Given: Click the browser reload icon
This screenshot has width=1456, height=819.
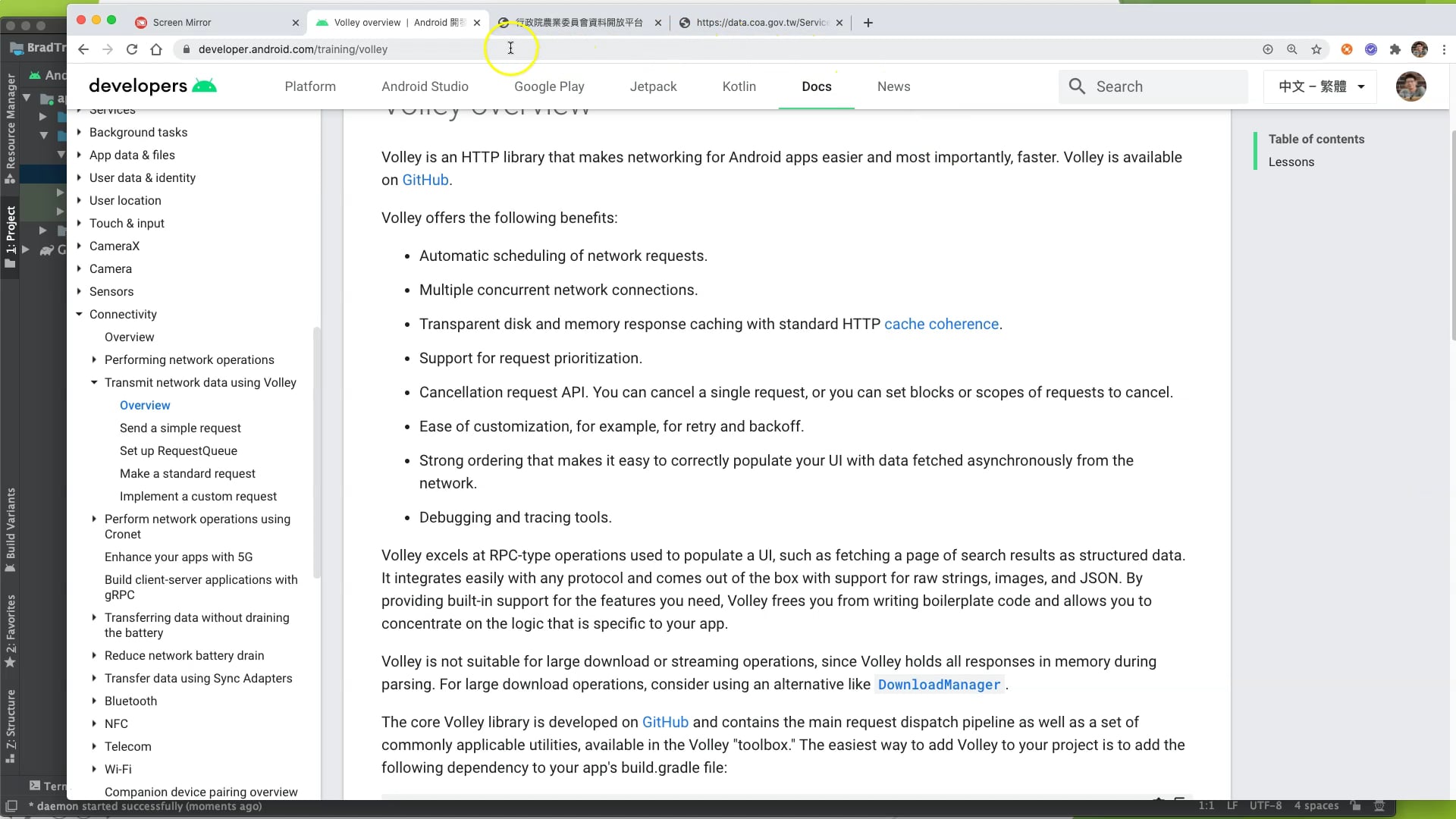Looking at the screenshot, I should click(x=132, y=49).
